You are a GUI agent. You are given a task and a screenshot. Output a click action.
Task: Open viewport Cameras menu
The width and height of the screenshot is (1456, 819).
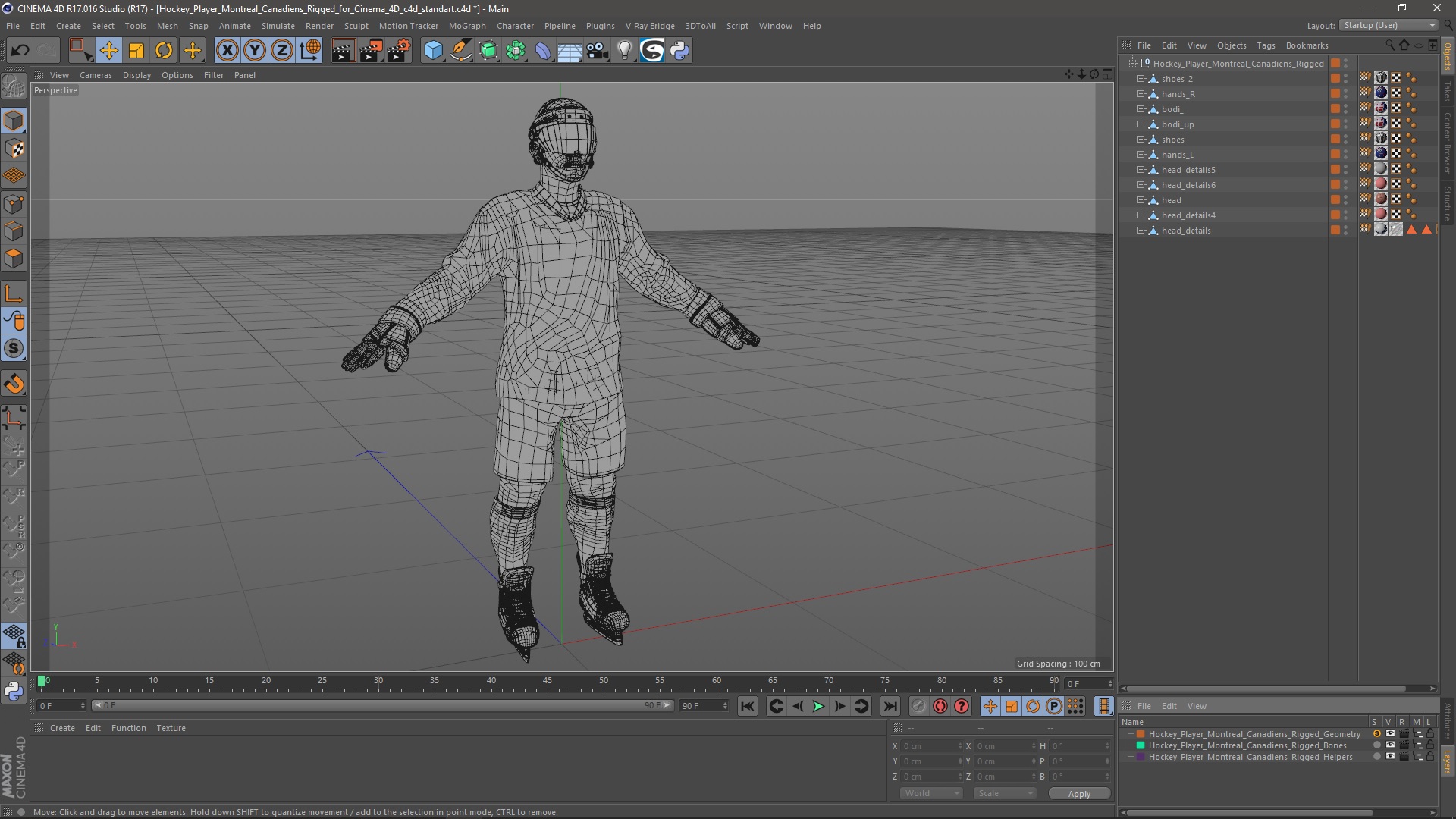coord(96,75)
